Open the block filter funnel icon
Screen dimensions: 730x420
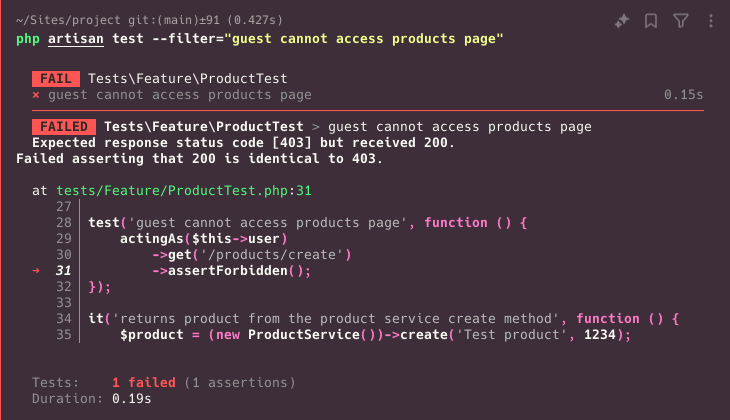[x=681, y=20]
